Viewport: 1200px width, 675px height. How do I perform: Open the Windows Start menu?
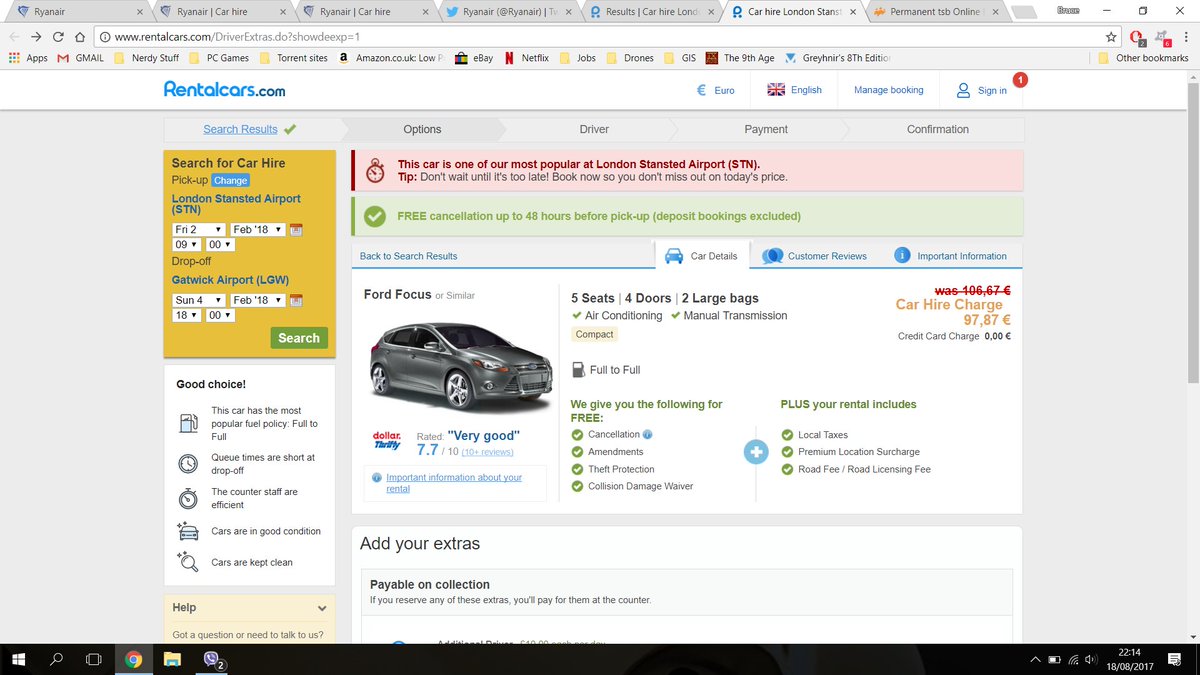(x=19, y=659)
